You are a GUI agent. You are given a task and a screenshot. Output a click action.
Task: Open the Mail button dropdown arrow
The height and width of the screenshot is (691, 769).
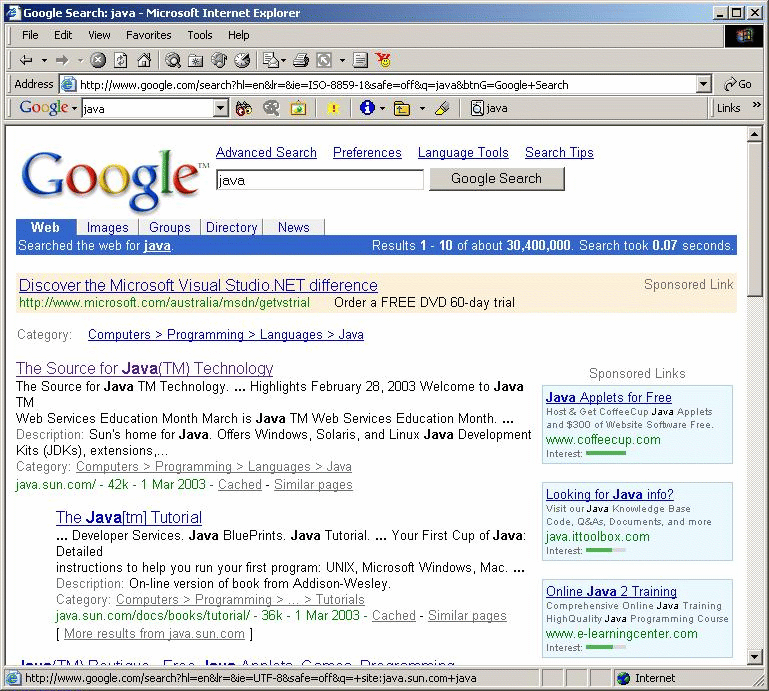pyautogui.click(x=283, y=60)
